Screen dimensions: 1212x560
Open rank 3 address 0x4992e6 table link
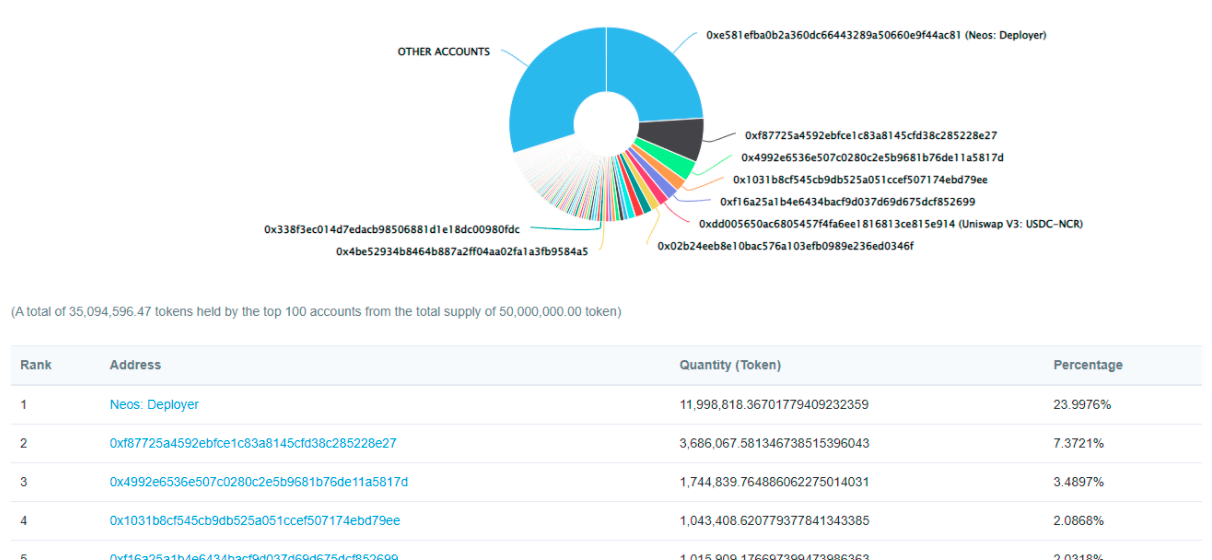(x=258, y=482)
